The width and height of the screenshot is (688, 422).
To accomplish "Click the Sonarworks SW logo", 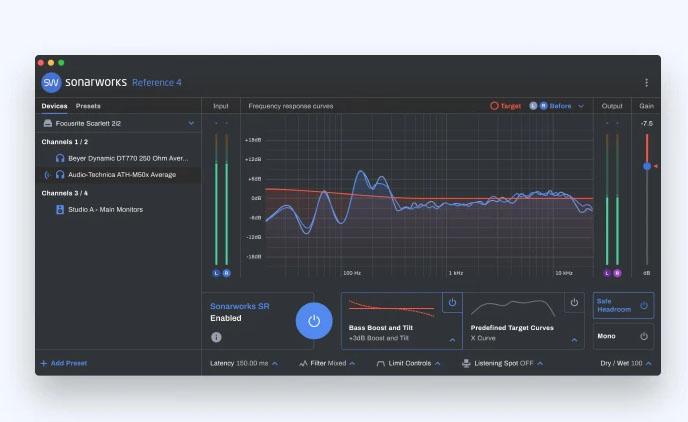I will pyautogui.click(x=52, y=83).
